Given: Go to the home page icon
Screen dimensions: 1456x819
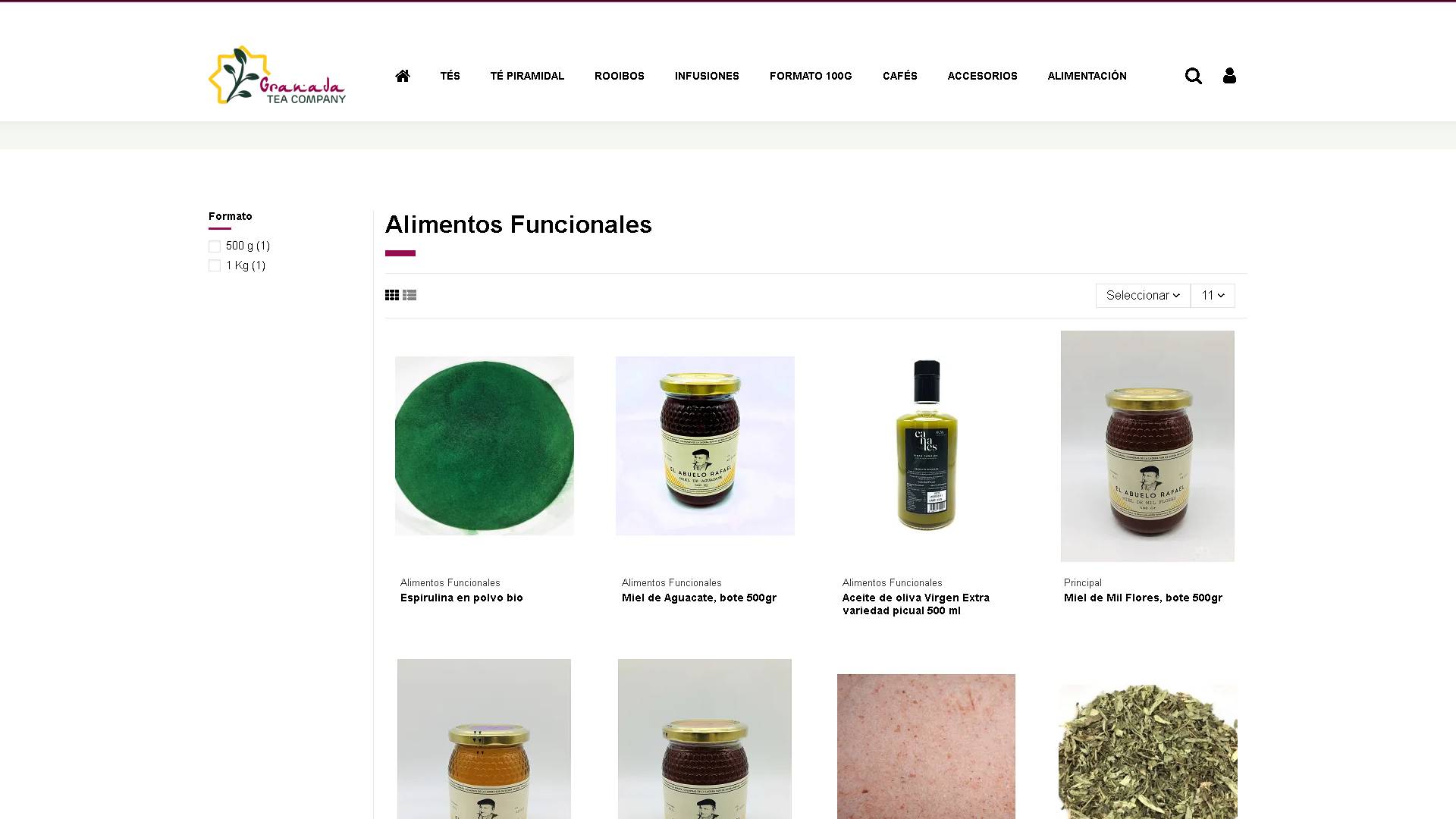Looking at the screenshot, I should pos(403,76).
